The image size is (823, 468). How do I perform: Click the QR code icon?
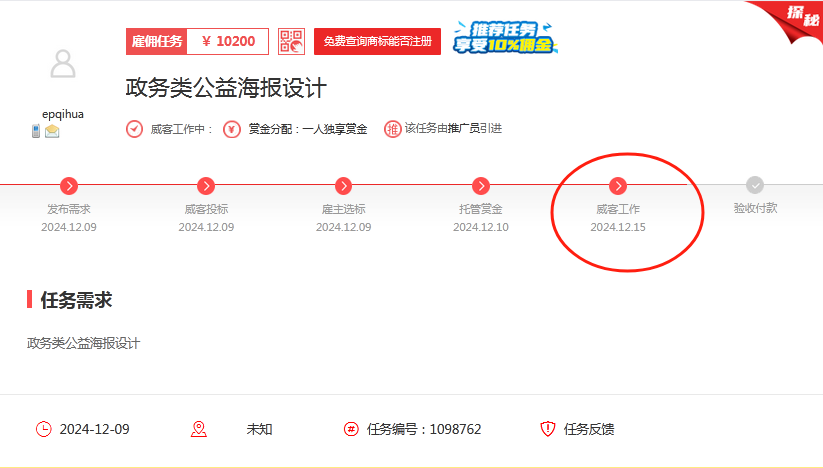coord(291,41)
